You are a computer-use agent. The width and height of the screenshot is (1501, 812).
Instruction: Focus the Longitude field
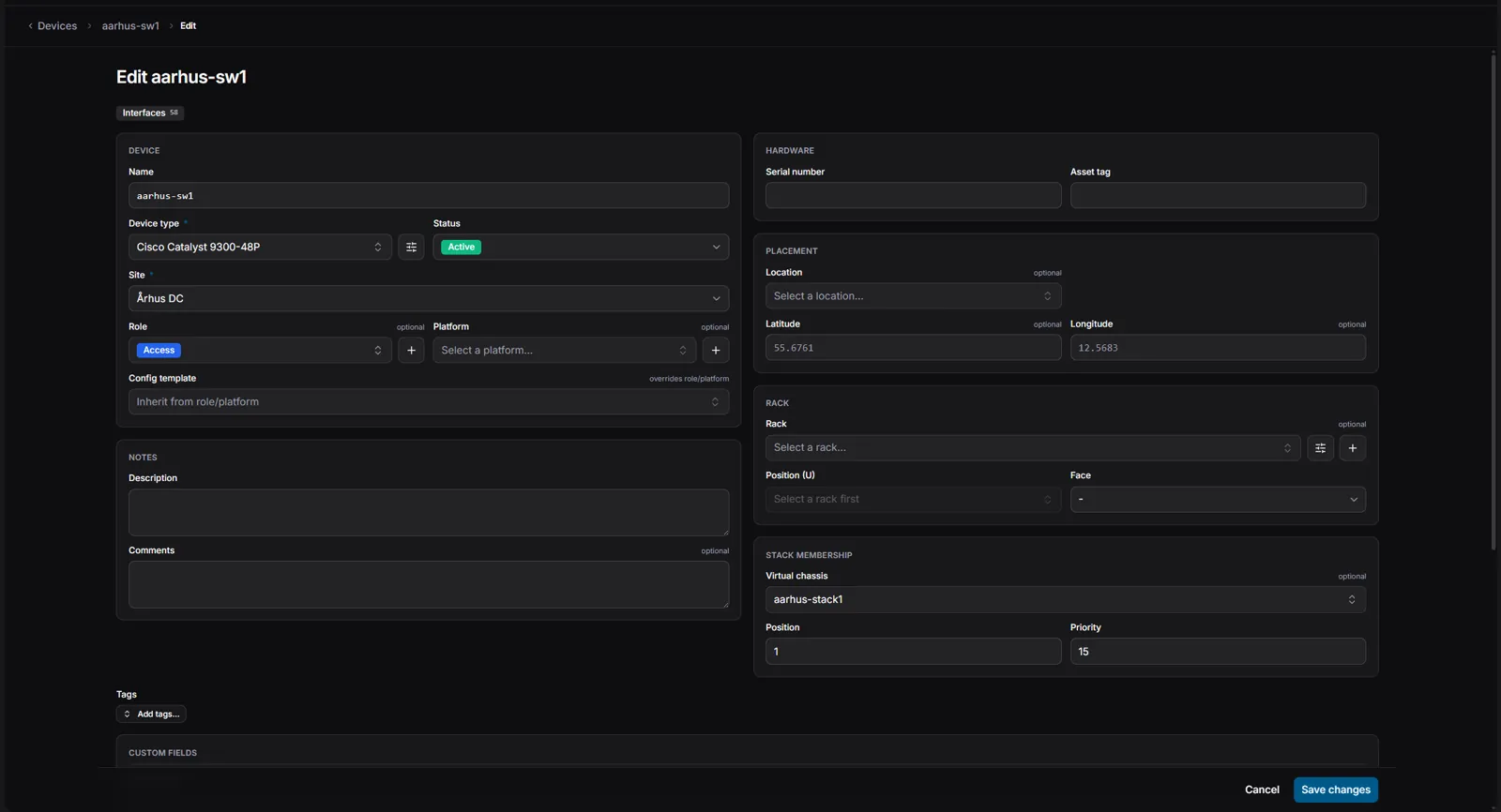(x=1218, y=347)
